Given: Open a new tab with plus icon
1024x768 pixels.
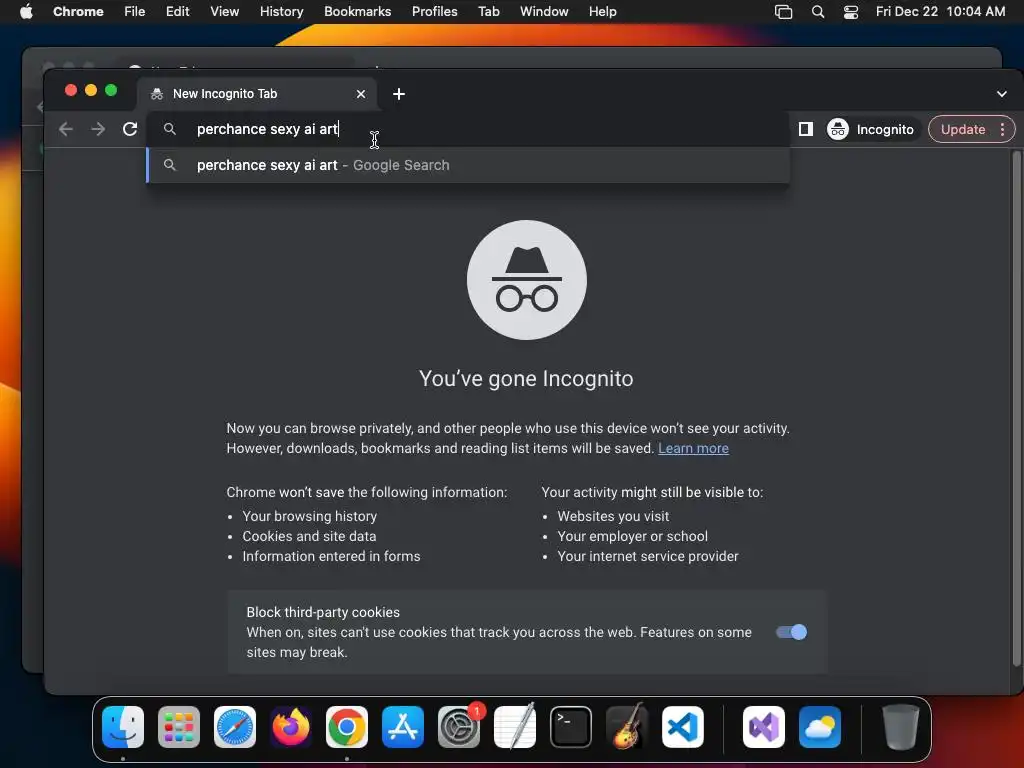Looking at the screenshot, I should (x=399, y=94).
